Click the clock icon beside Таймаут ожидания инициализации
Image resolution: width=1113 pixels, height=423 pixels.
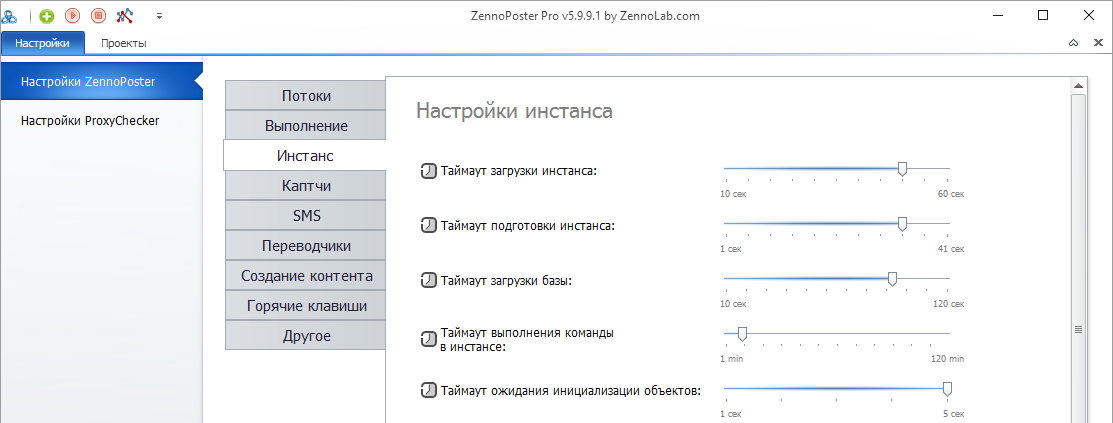(429, 390)
